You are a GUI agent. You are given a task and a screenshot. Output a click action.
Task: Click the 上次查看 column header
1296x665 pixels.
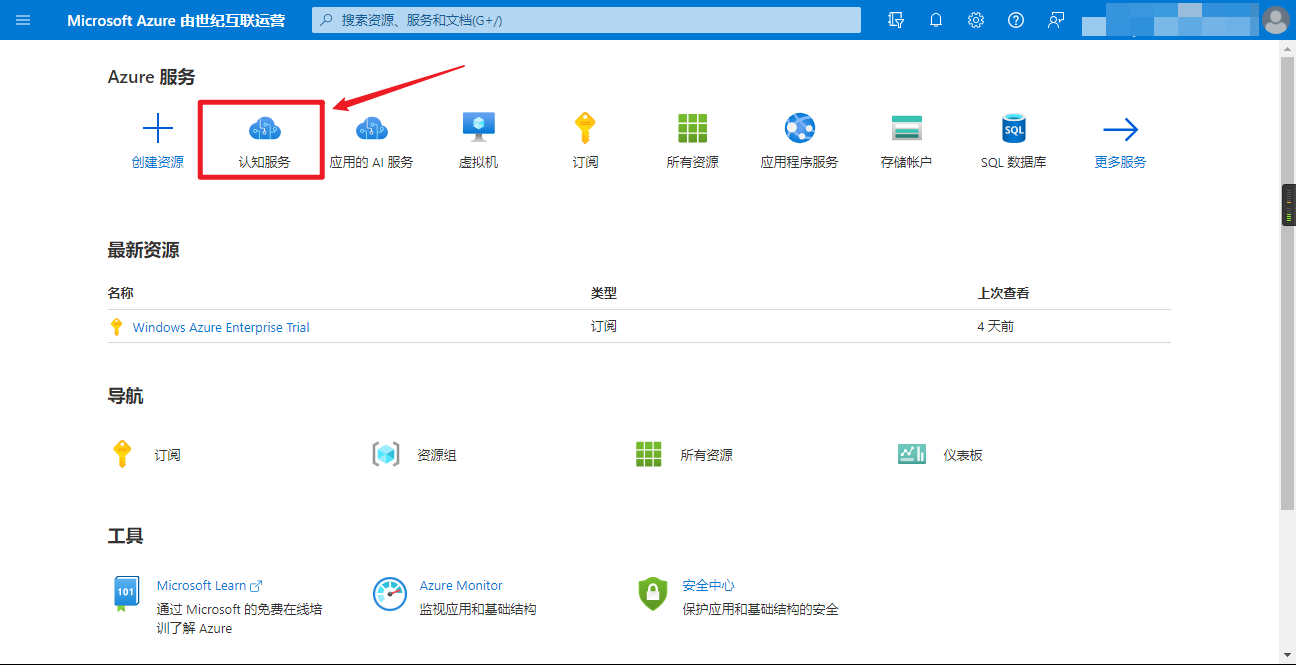pyautogui.click(x=1003, y=293)
